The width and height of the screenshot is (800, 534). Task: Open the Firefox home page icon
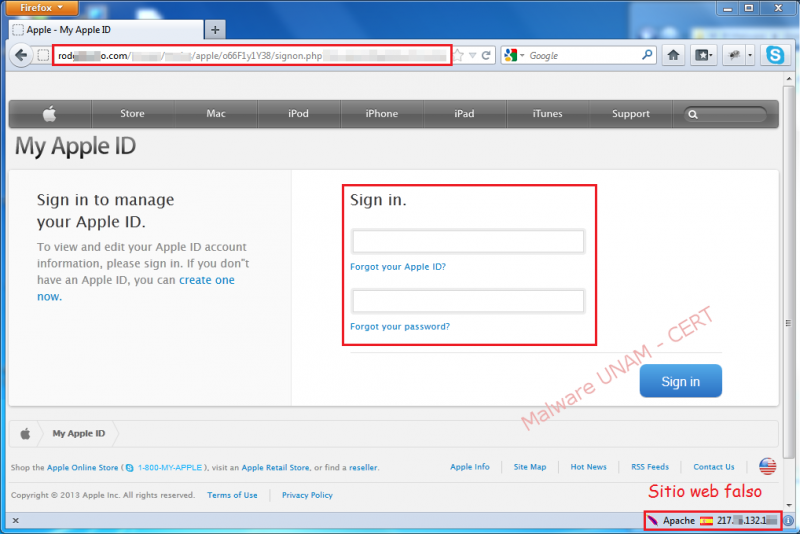(673, 55)
